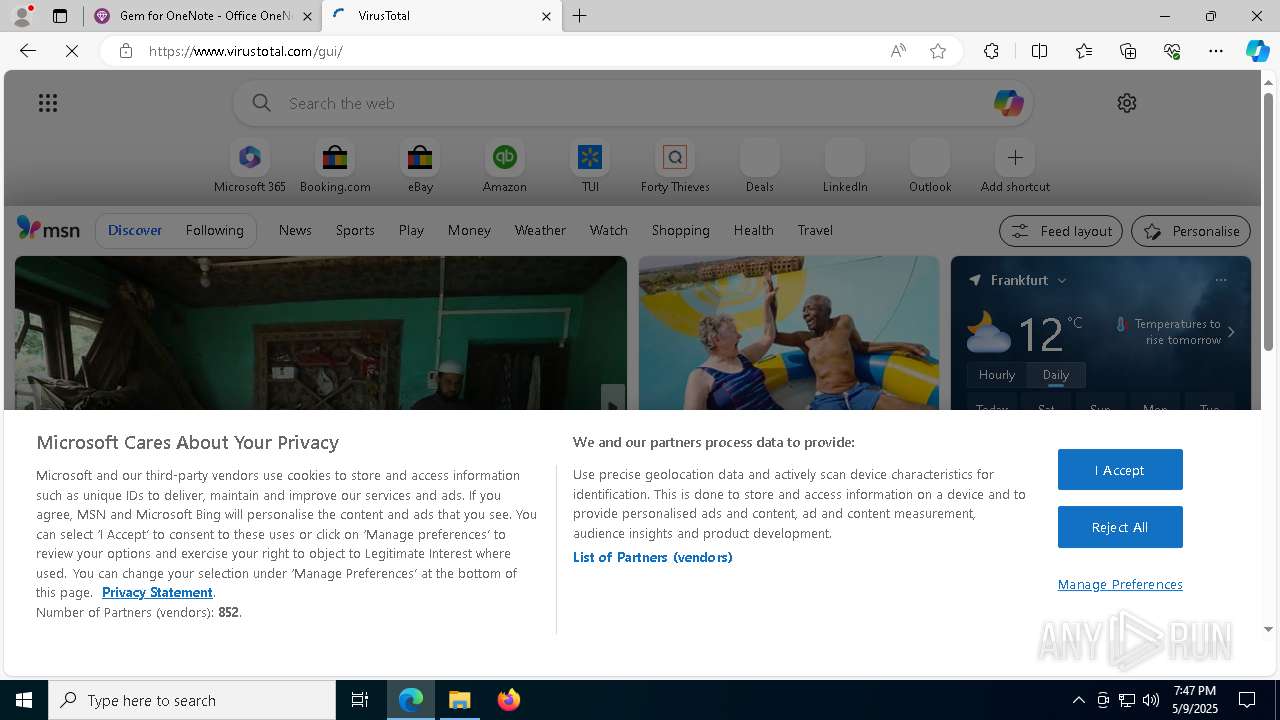Click I Accept privacy button

[1120, 470]
